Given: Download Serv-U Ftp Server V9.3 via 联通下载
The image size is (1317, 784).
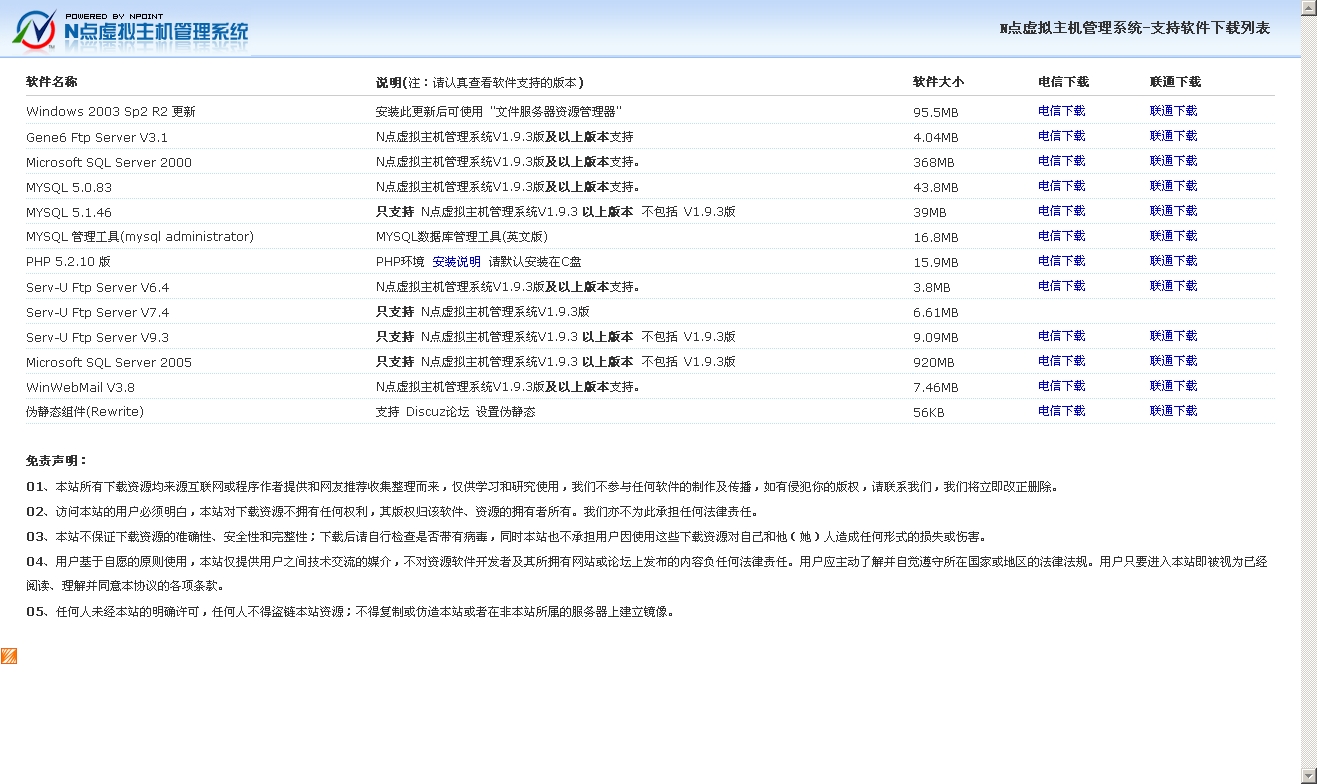Looking at the screenshot, I should (x=1173, y=336).
